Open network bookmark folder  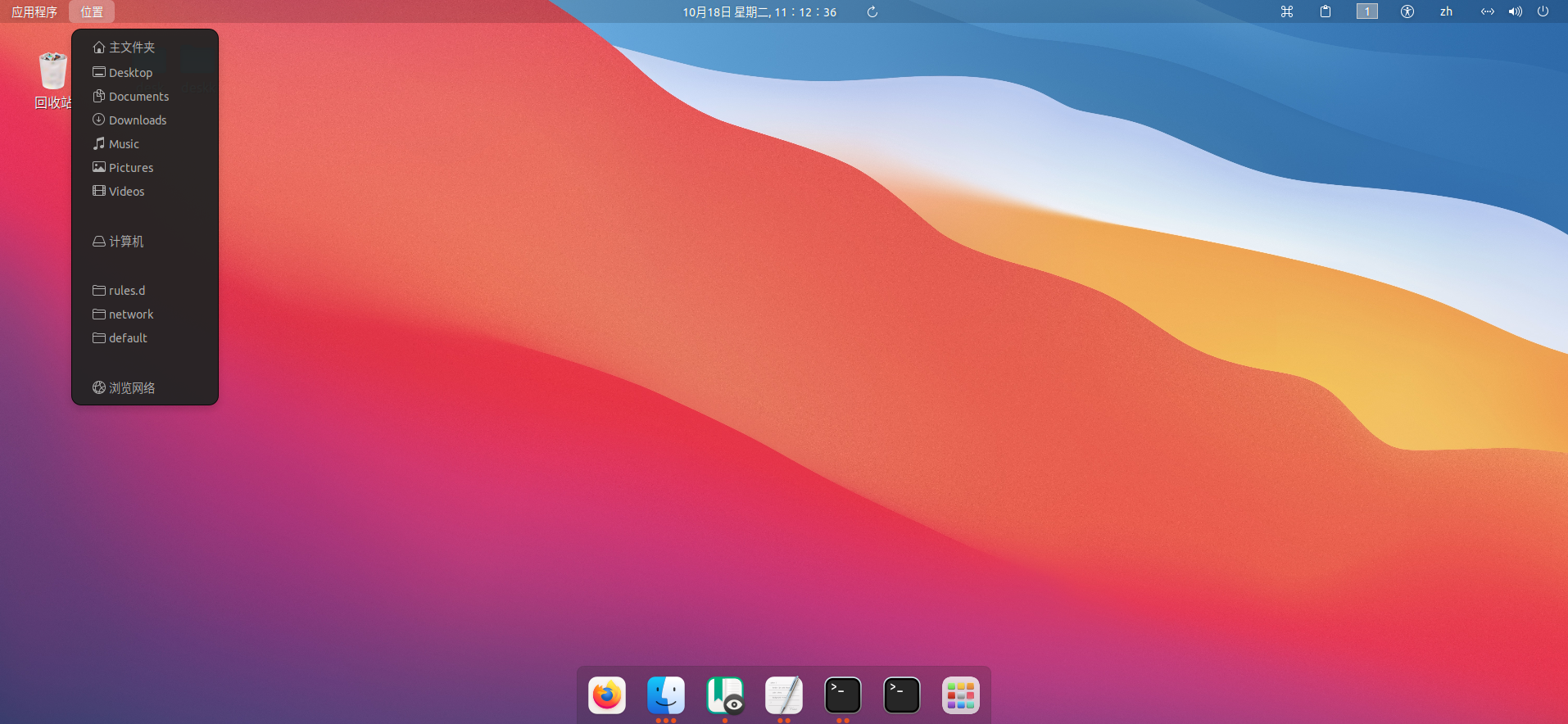tap(145, 314)
